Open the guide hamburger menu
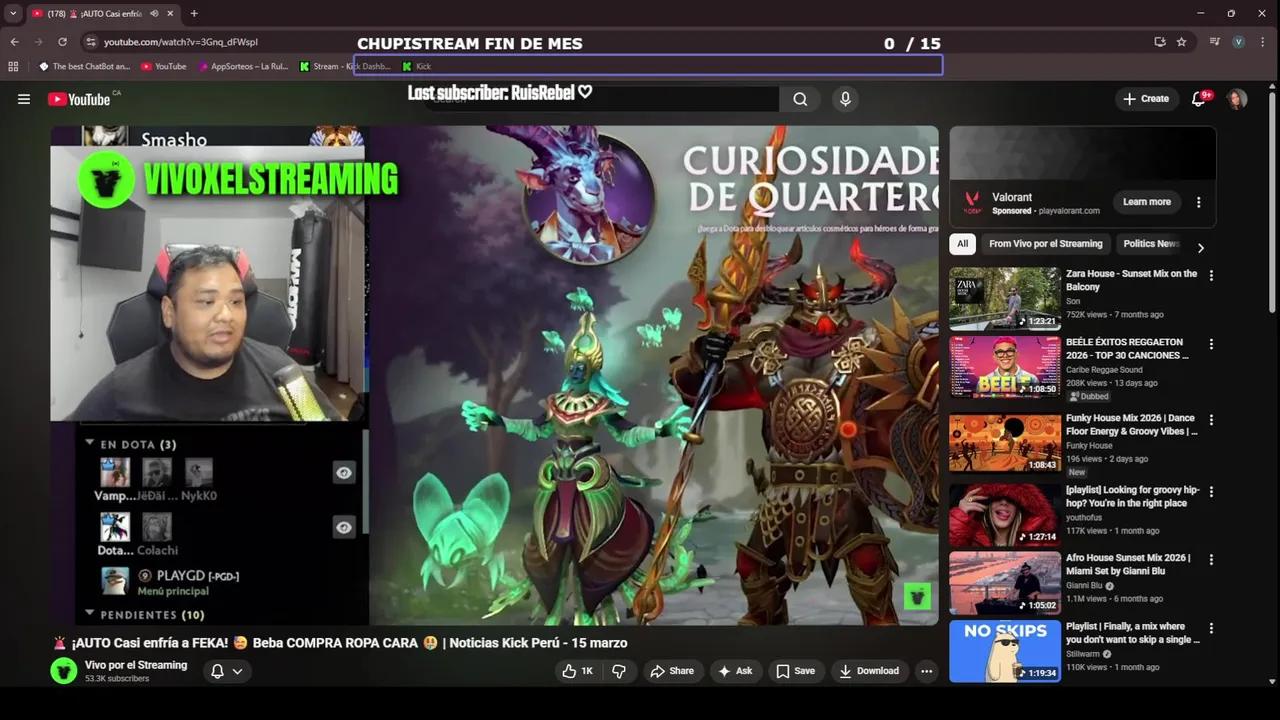Image resolution: width=1280 pixels, height=720 pixels. 24,98
